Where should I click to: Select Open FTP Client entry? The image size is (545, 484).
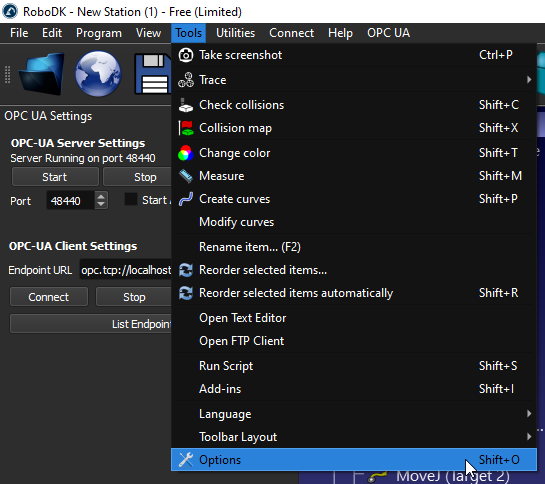(354, 341)
